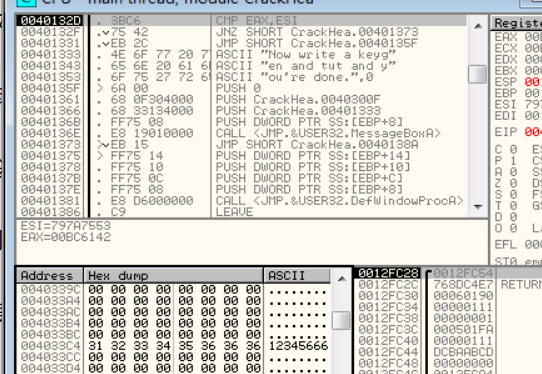Click stack value 00060190

click(463, 296)
